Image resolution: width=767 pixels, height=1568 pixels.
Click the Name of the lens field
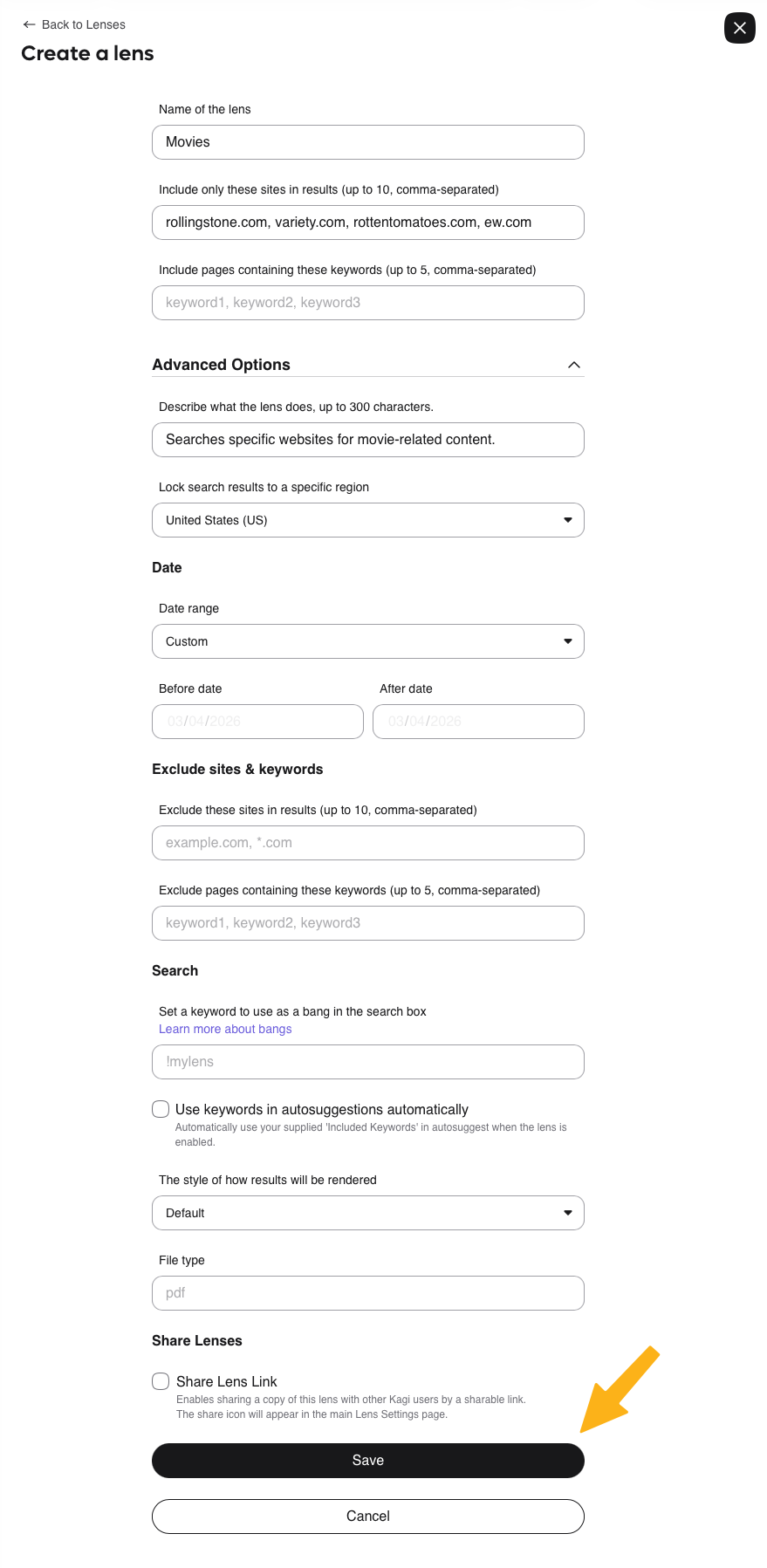click(367, 142)
